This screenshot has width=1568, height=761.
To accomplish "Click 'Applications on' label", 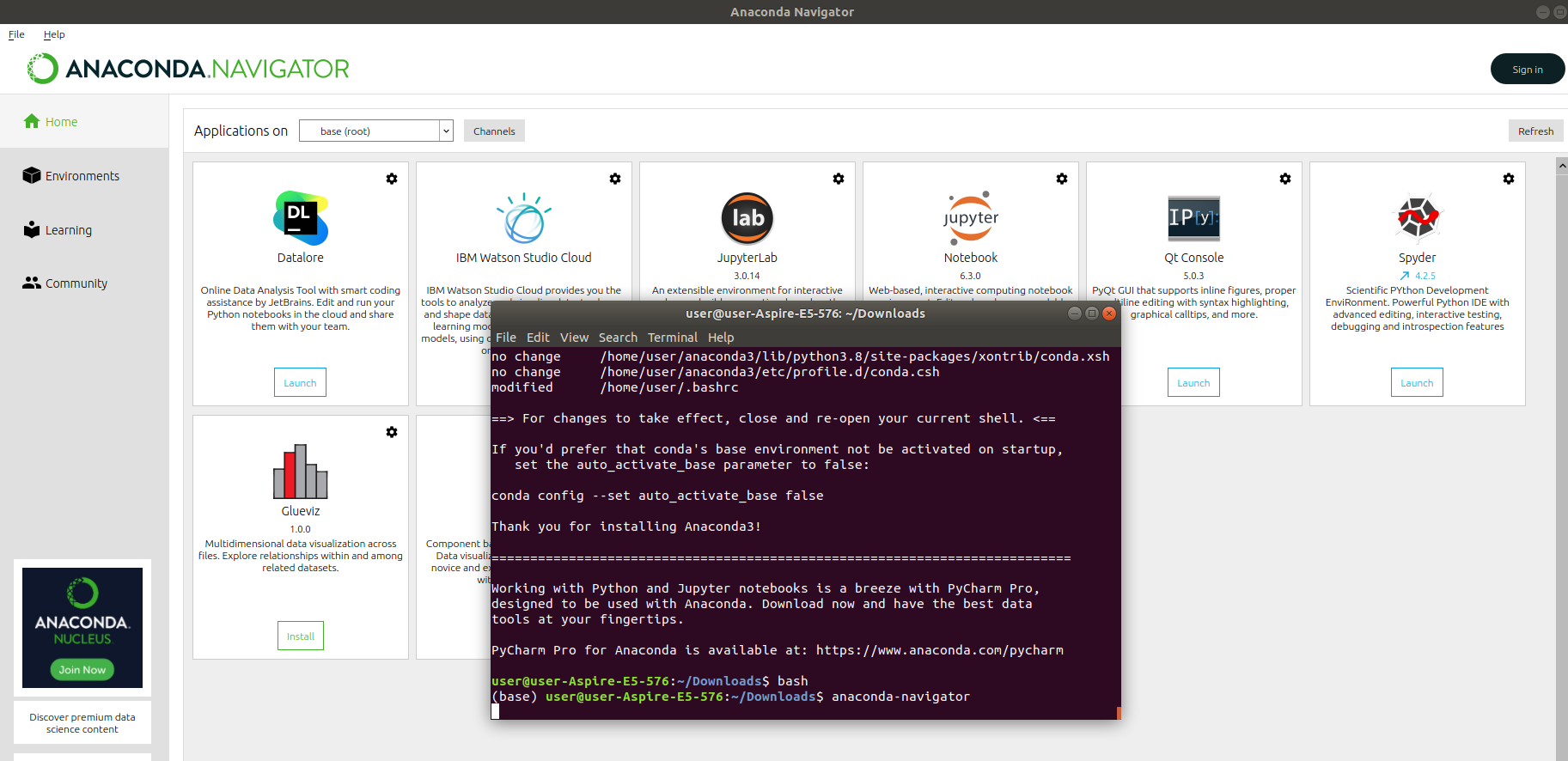I will point(241,131).
